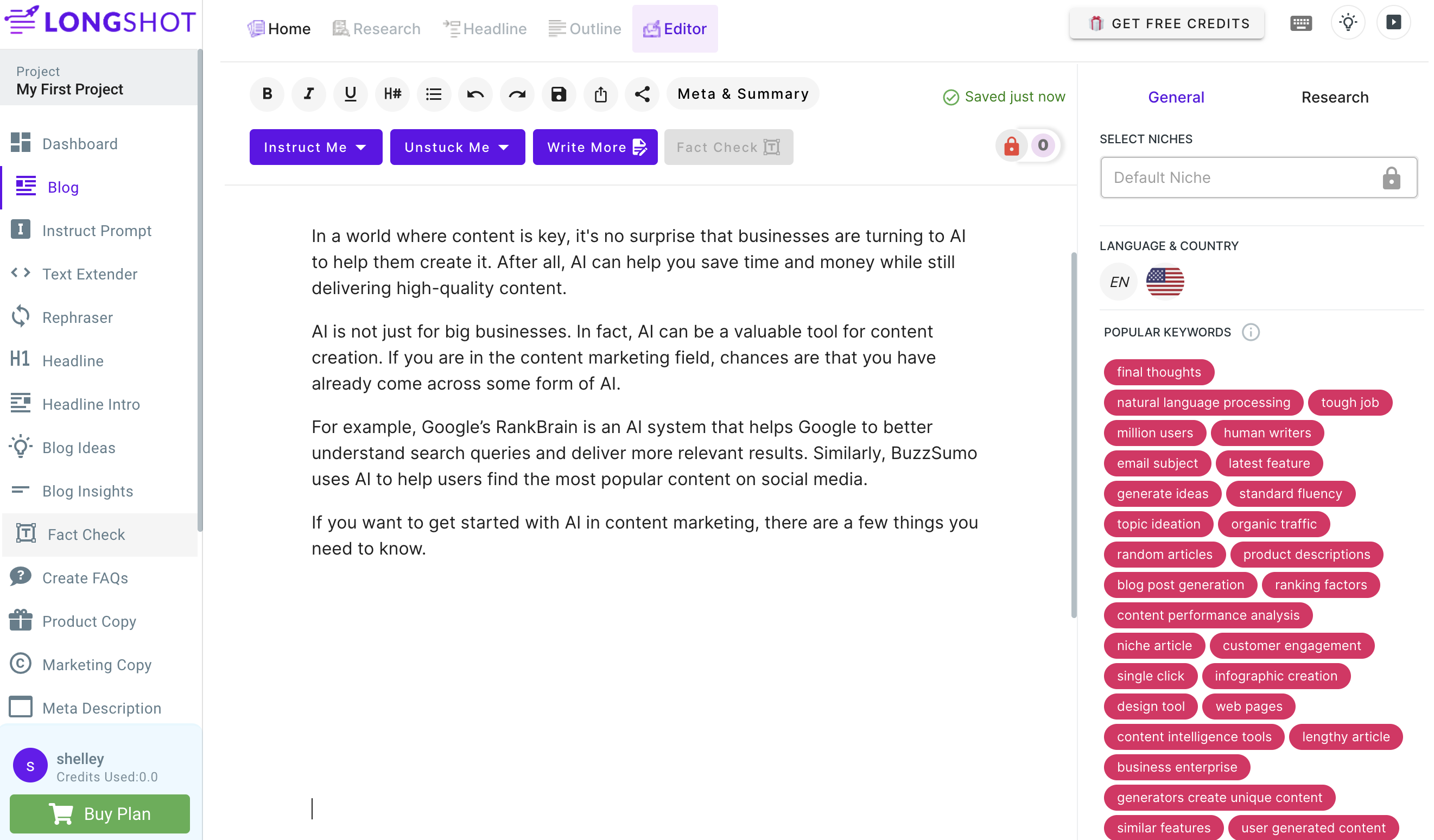Click the underline formatting icon

coord(350,94)
